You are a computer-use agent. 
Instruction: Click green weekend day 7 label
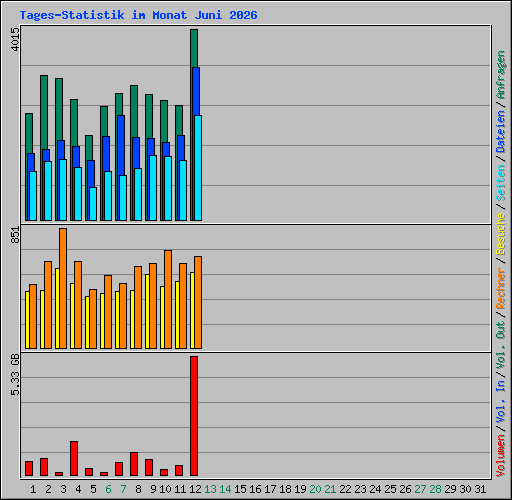(123, 489)
